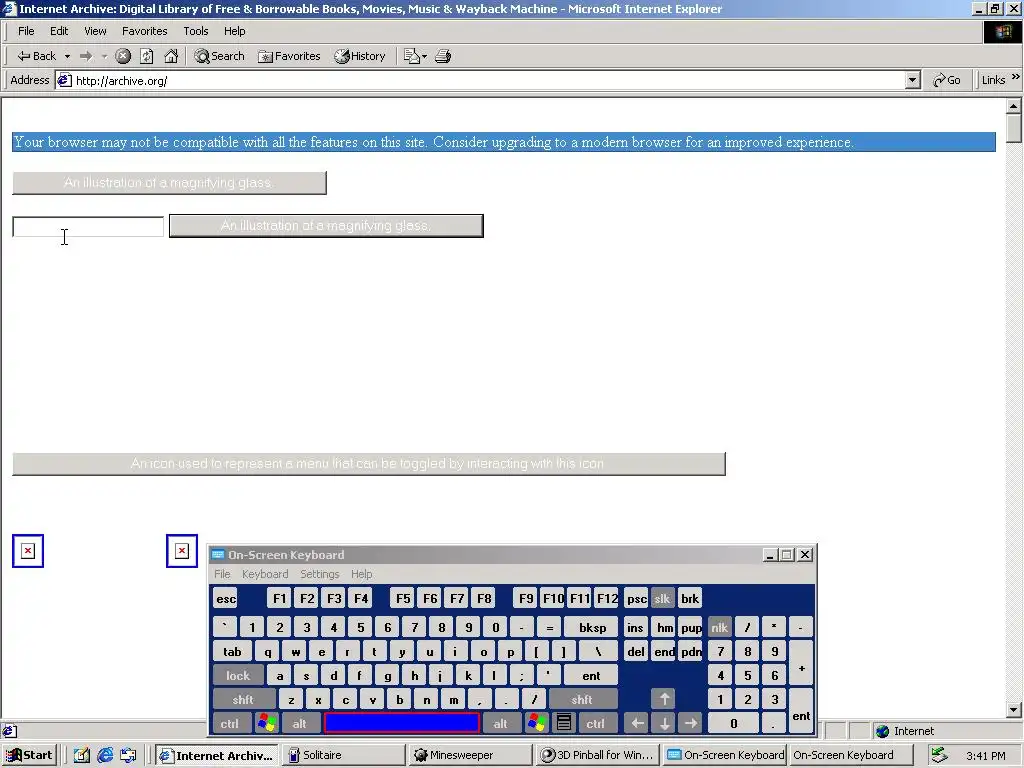Image resolution: width=1024 pixels, height=768 pixels.
Task: Click the esc key on keyboard
Action: coord(226,599)
